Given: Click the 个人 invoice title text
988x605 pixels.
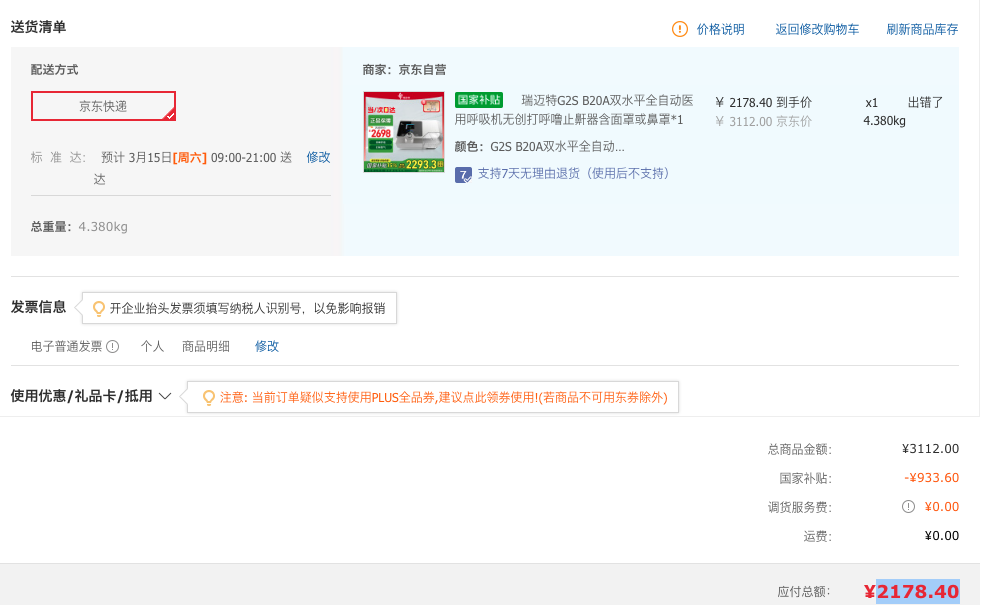Looking at the screenshot, I should tap(152, 346).
